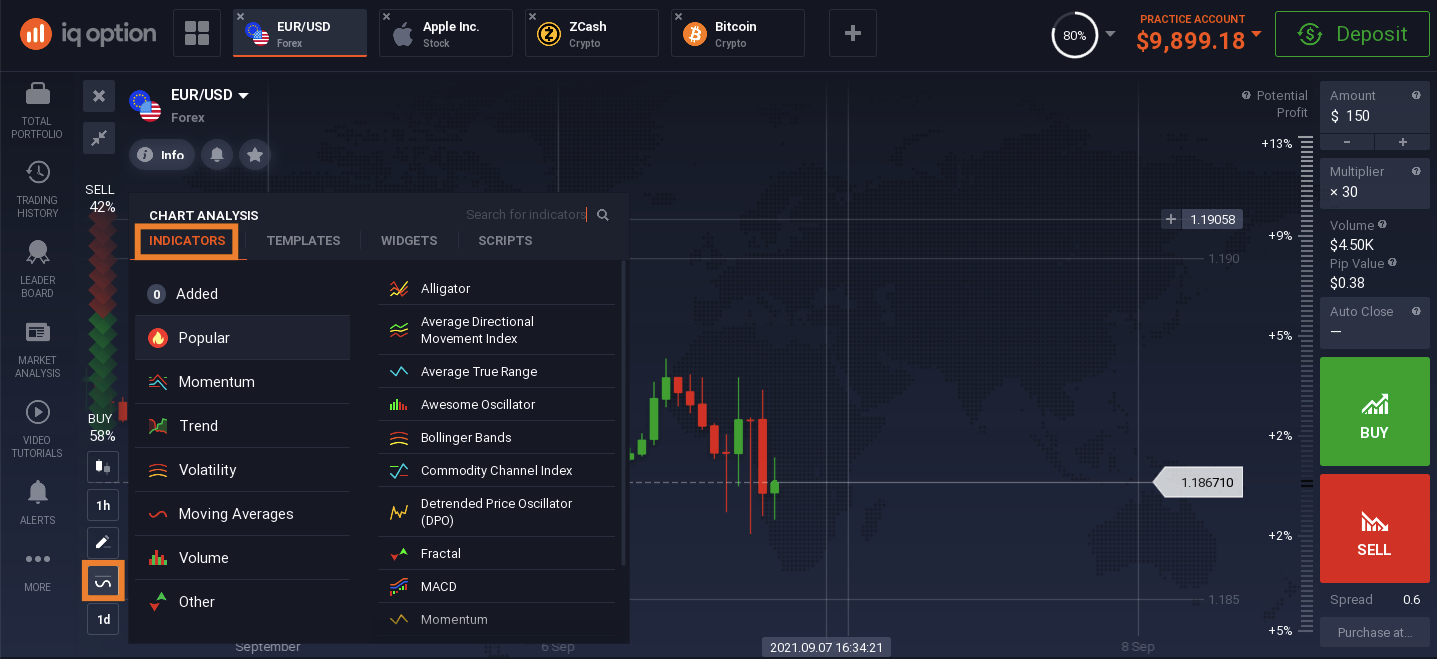Open Alerts in sidebar
The image size is (1437, 659).
[x=37, y=502]
